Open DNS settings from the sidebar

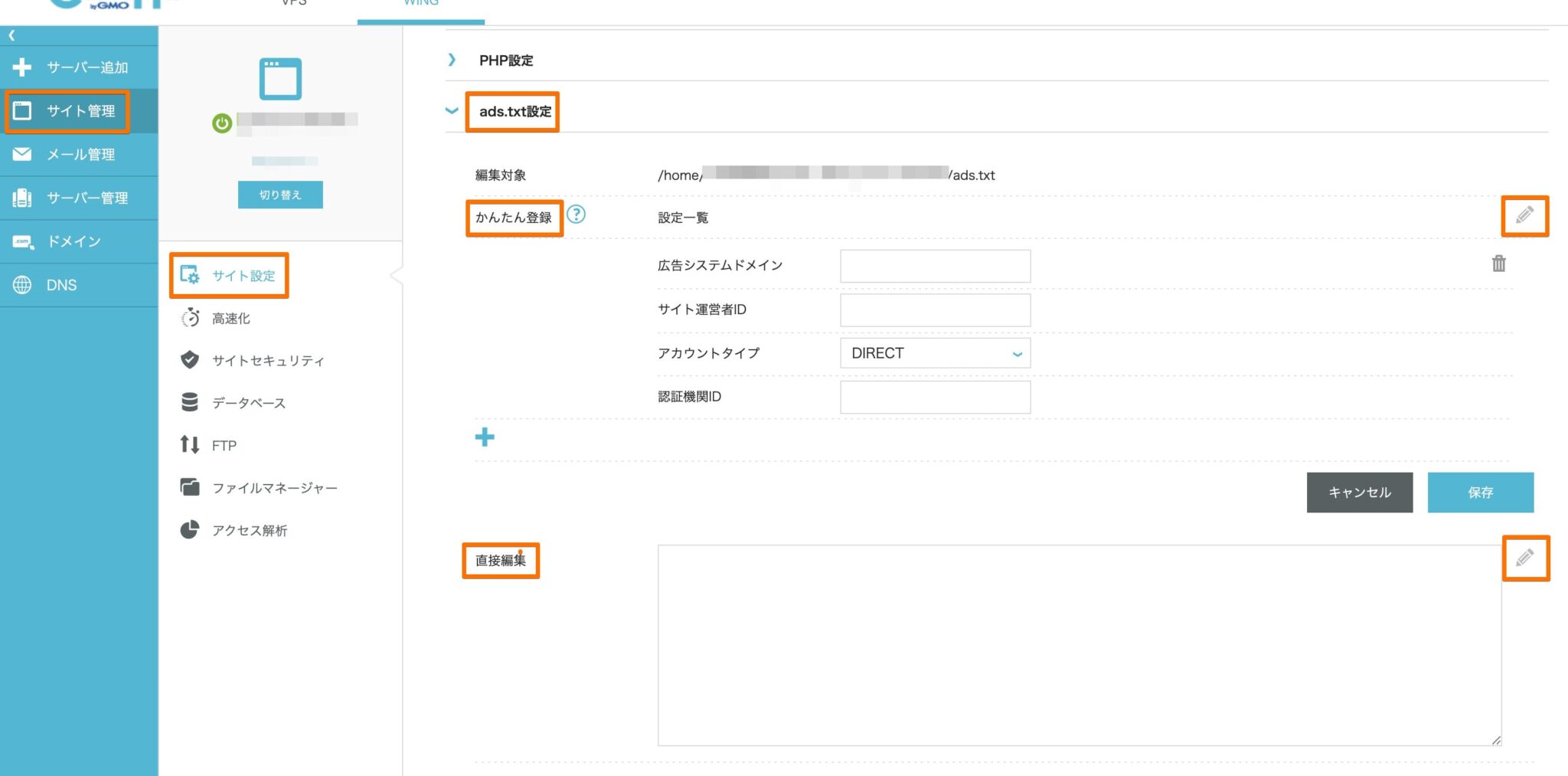pyautogui.click(x=61, y=284)
